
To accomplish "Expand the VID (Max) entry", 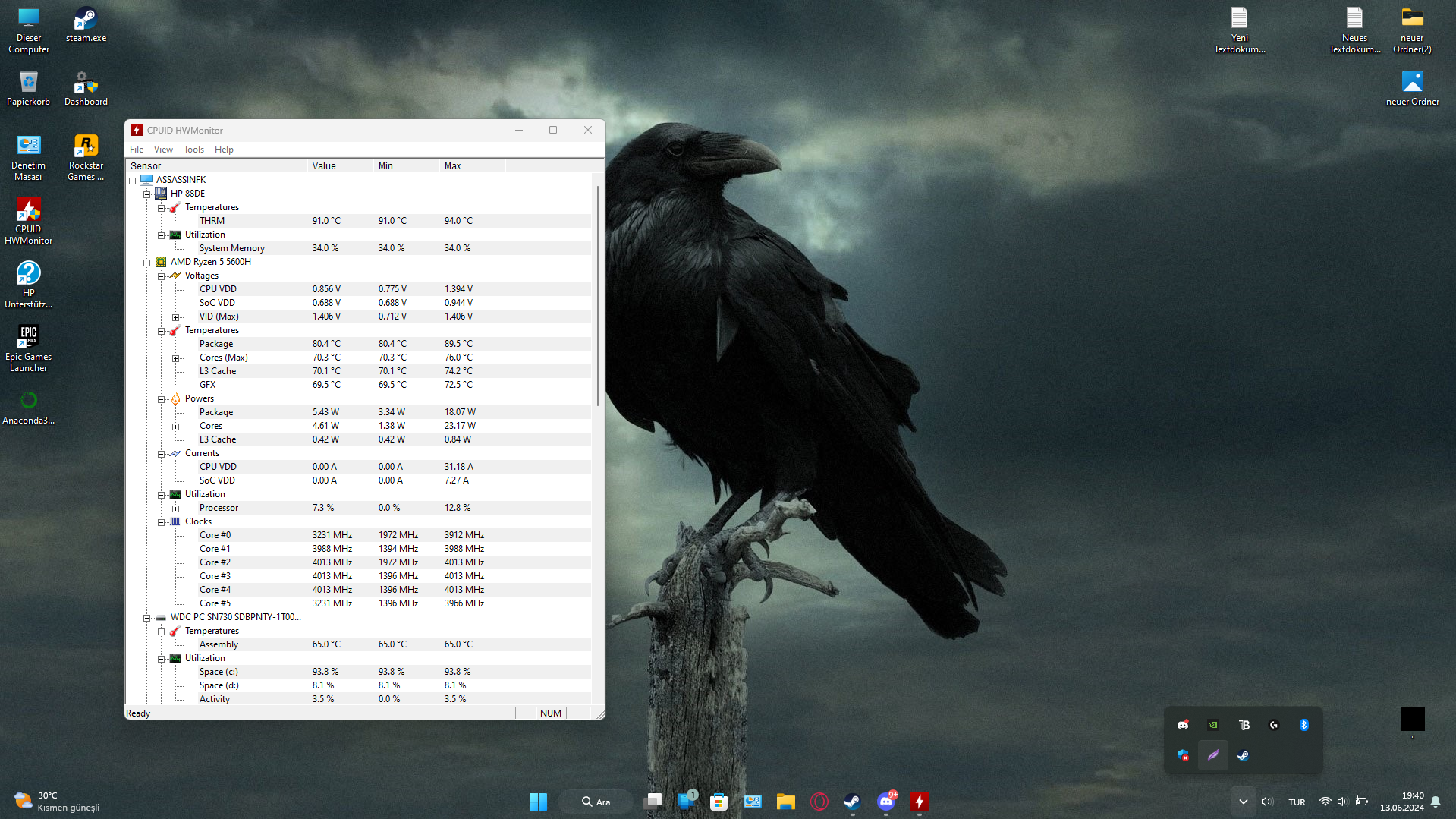I will tap(175, 317).
